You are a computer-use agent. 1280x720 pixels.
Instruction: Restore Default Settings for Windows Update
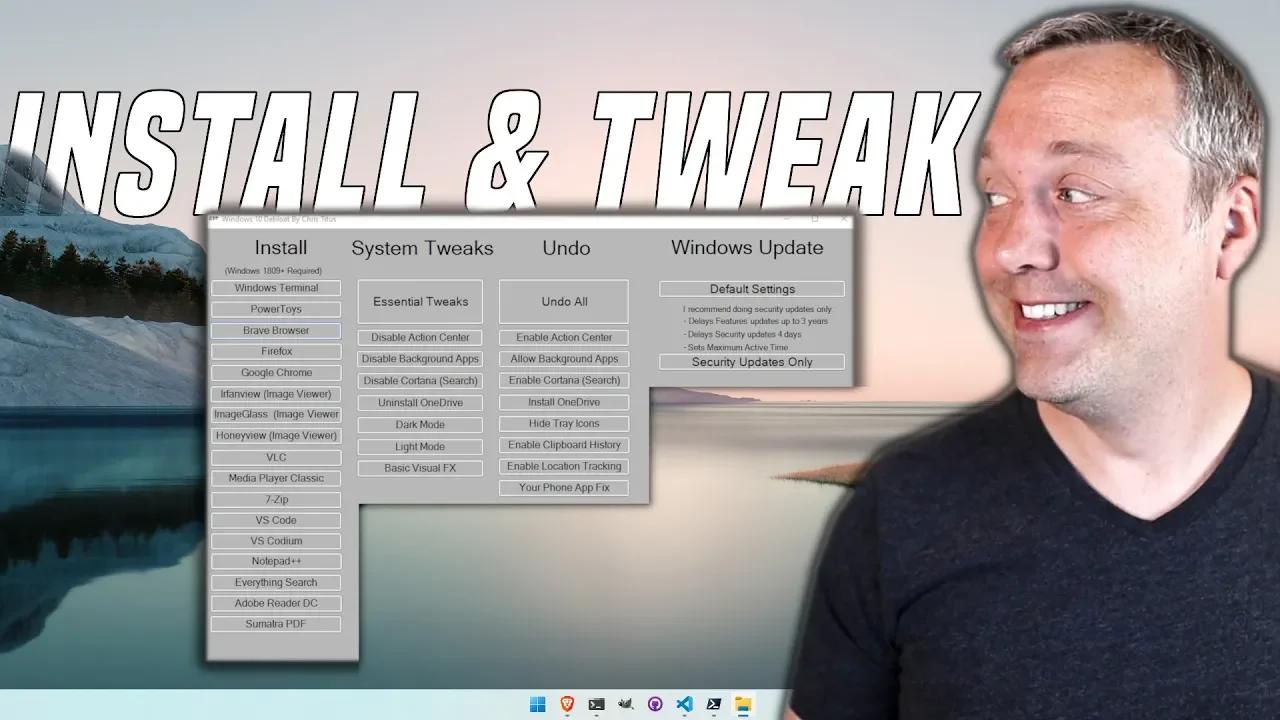751,288
